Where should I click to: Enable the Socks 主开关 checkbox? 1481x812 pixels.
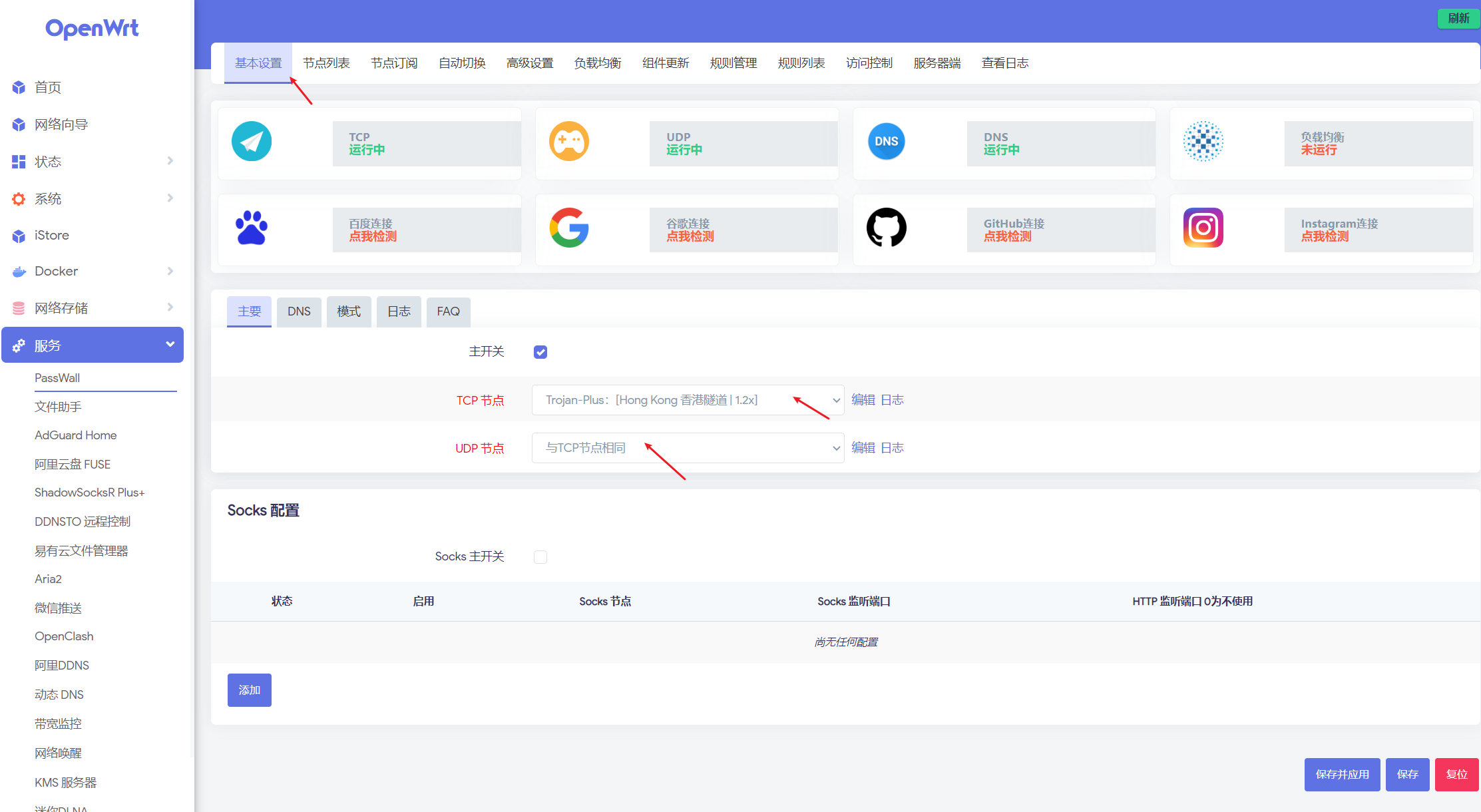point(540,557)
